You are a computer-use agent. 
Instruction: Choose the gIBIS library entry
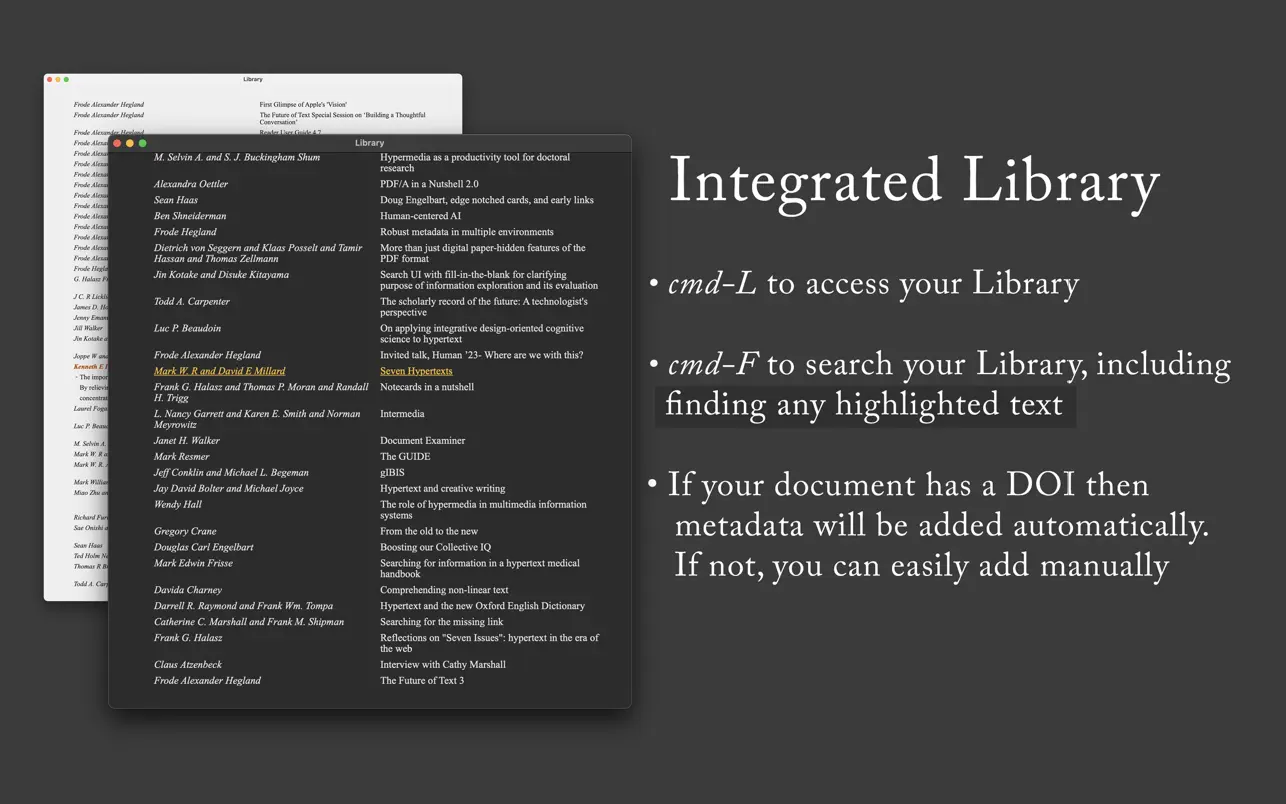coord(392,473)
